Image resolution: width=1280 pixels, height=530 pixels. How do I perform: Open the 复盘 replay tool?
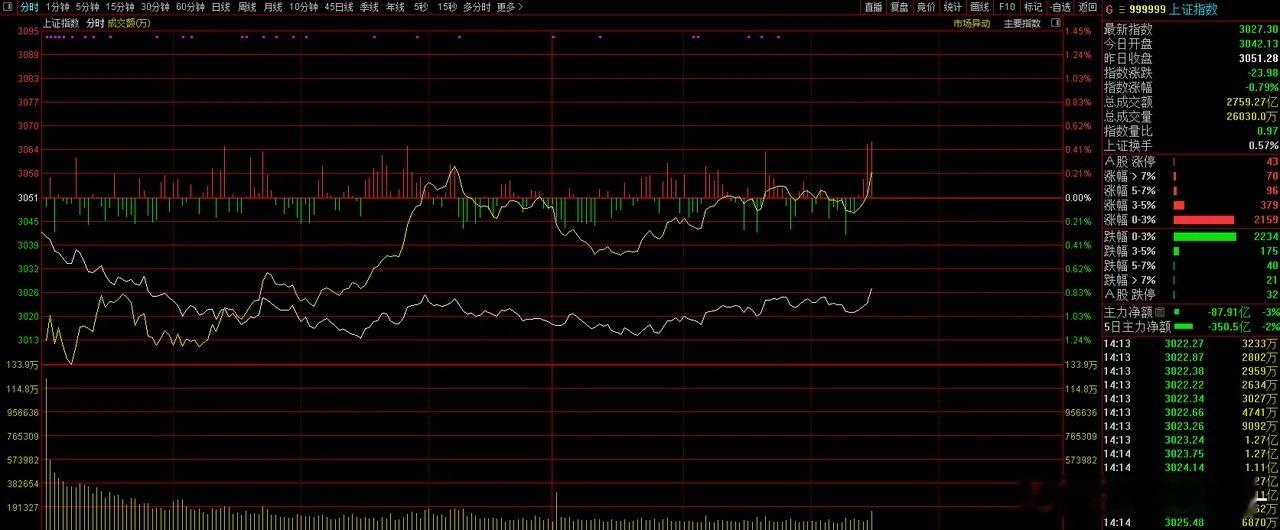(900, 7)
